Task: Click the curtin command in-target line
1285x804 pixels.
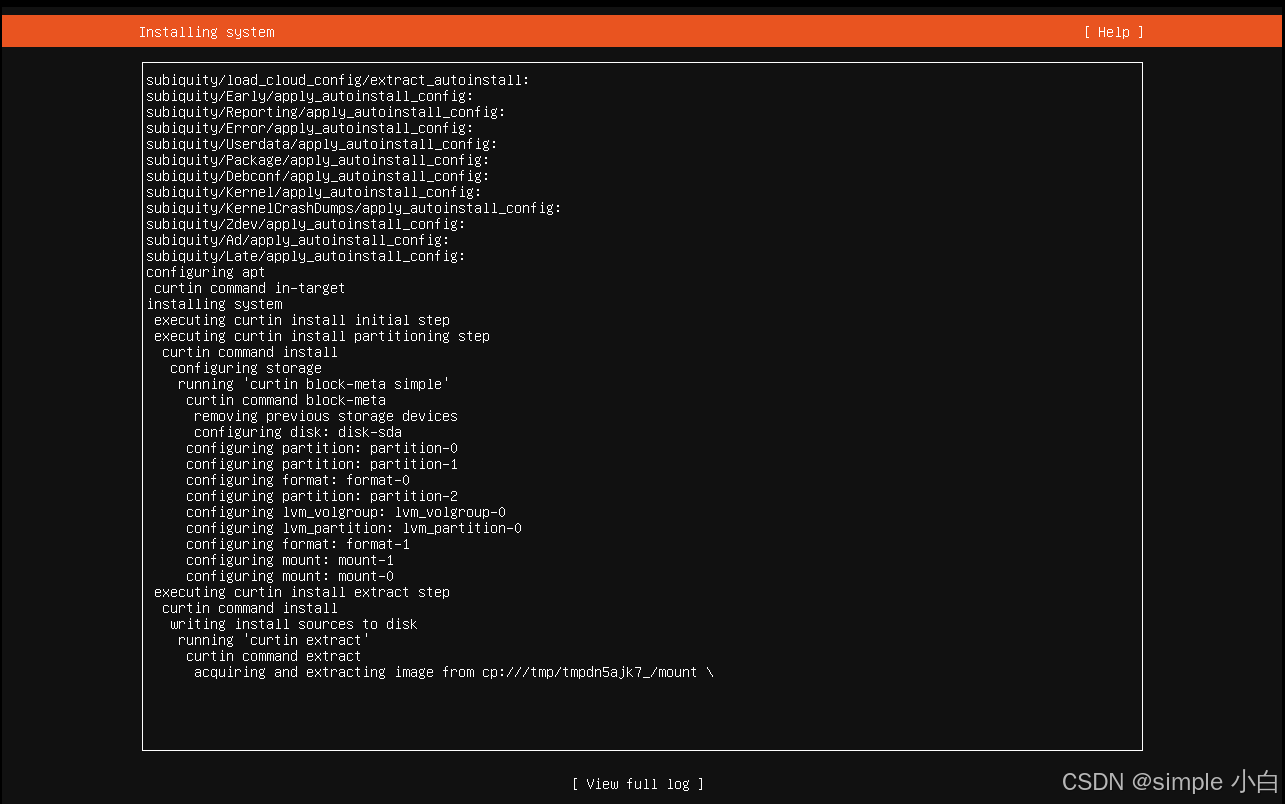Action: (x=250, y=287)
